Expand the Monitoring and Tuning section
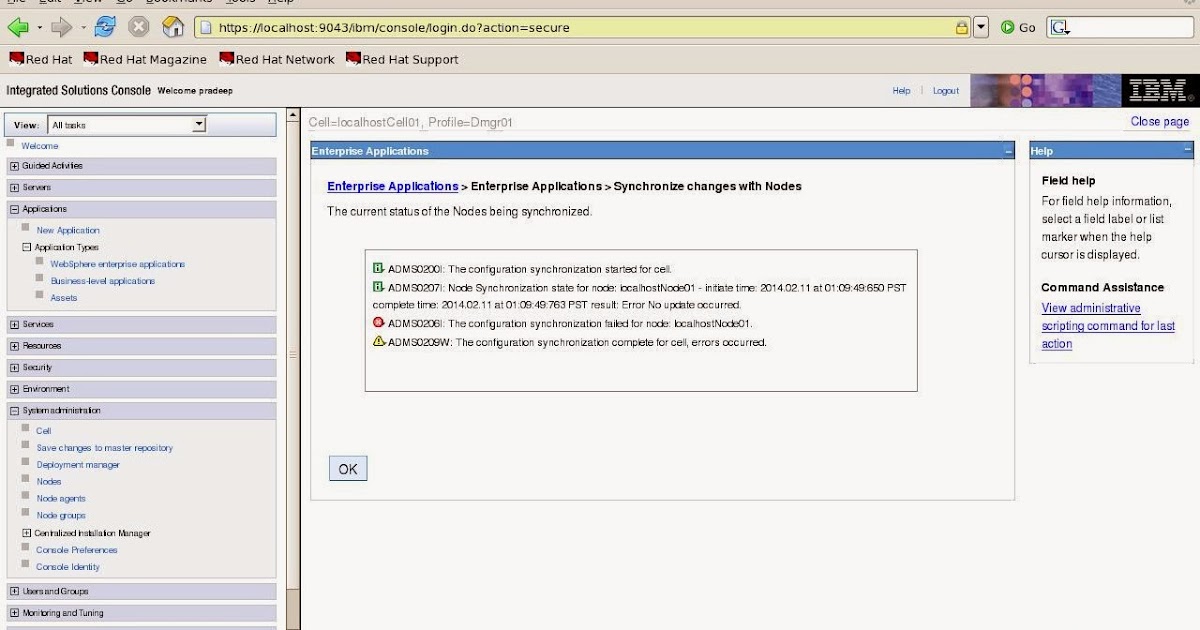1200x630 pixels. (x=14, y=613)
